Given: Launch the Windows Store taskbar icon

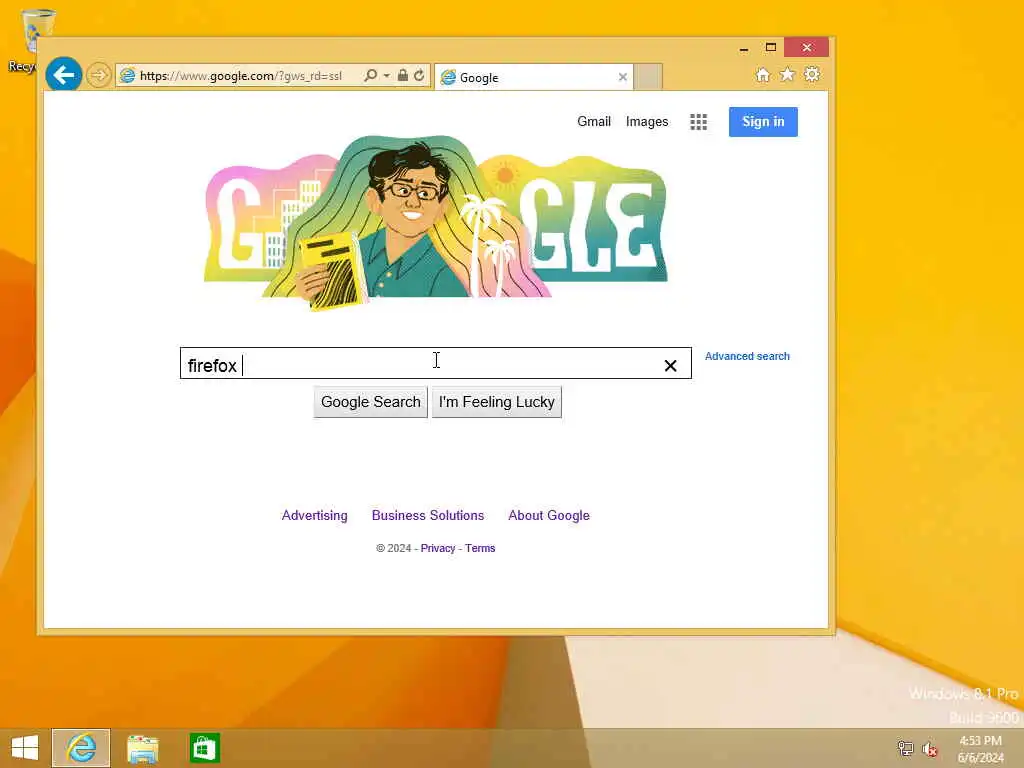Looking at the screenshot, I should tap(204, 748).
